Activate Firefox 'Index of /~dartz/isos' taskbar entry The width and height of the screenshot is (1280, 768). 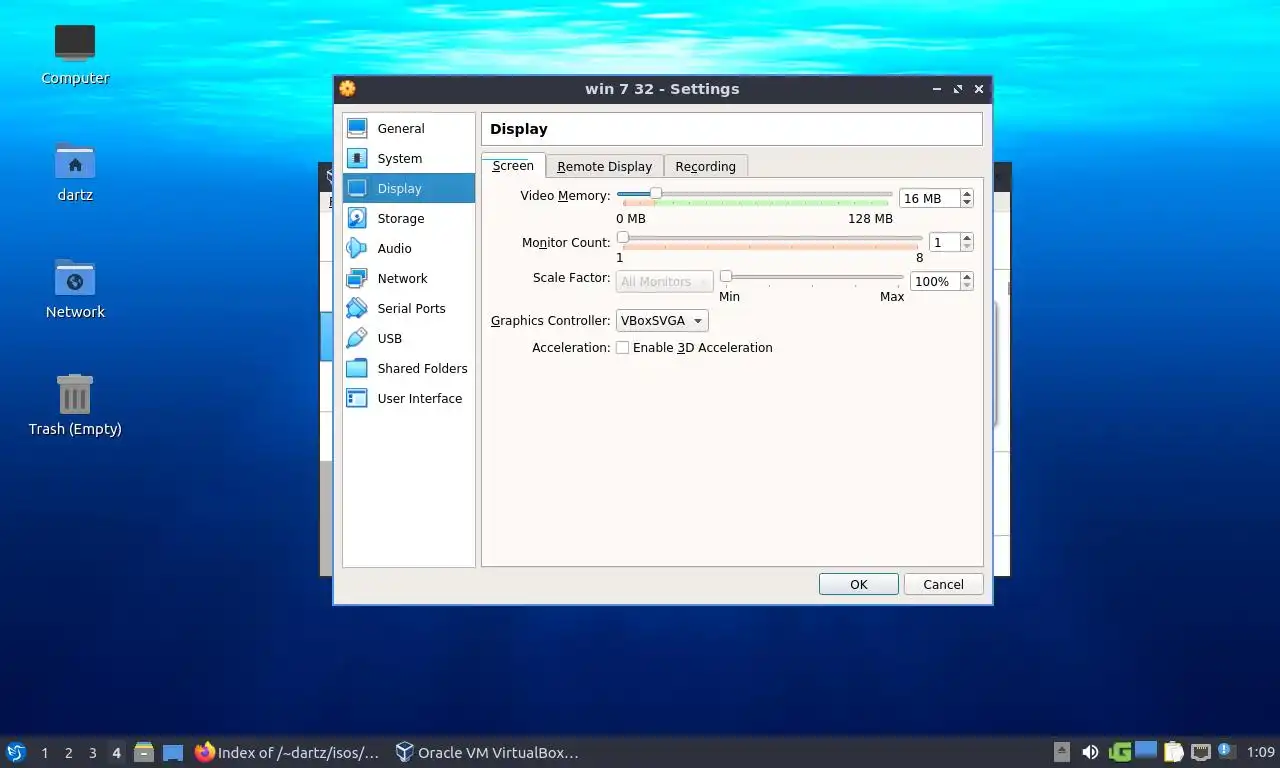pyautogui.click(x=288, y=752)
